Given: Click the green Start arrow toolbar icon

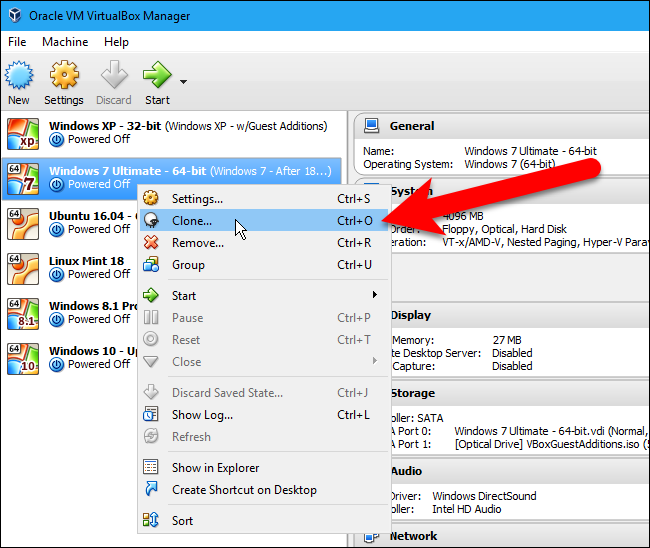Looking at the screenshot, I should click(x=157, y=75).
